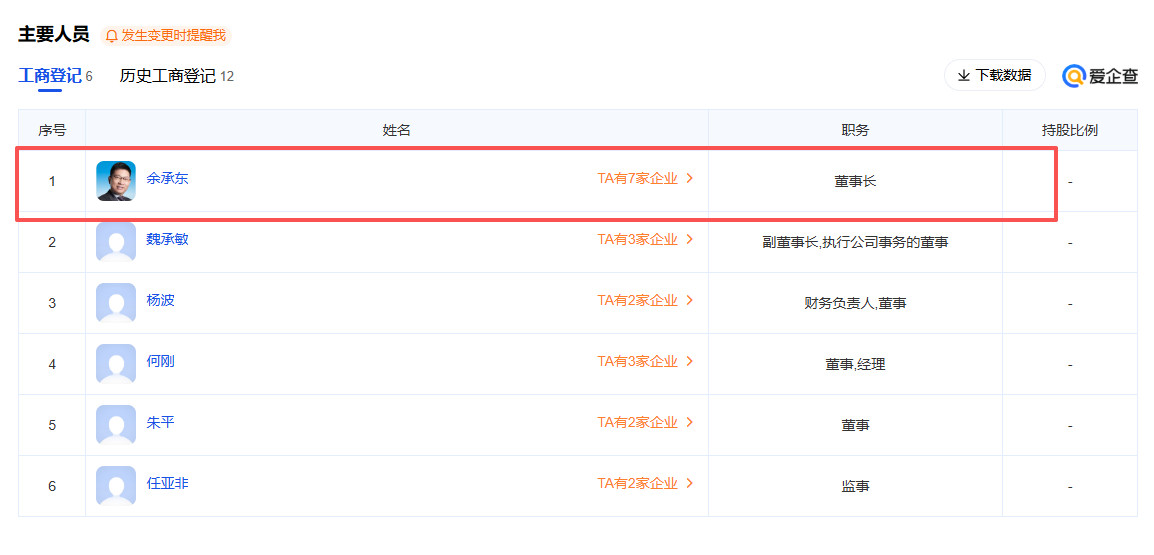Click 朱平's default avatar icon

click(116, 425)
